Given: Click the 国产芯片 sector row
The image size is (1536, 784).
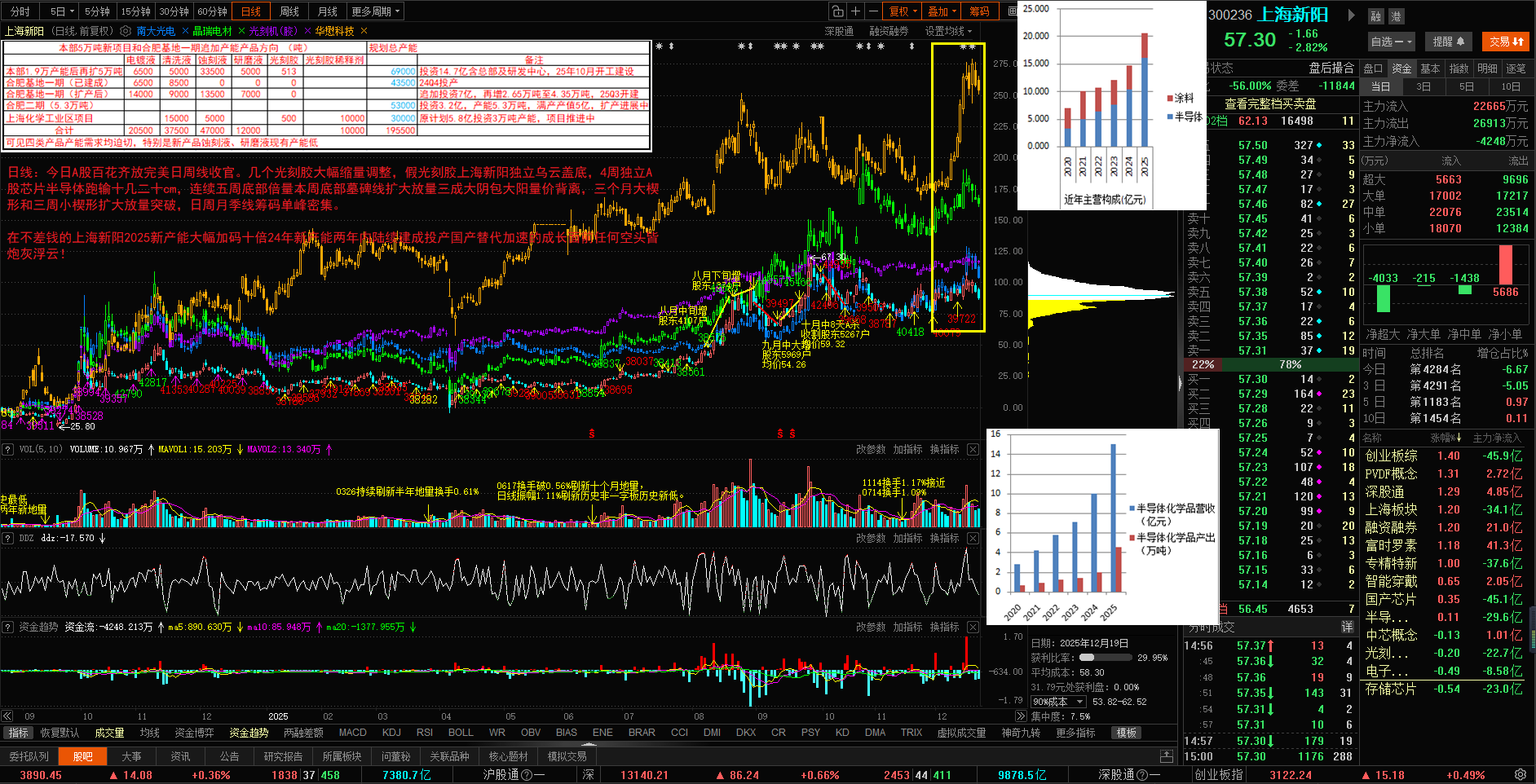Looking at the screenshot, I should tap(1444, 600).
